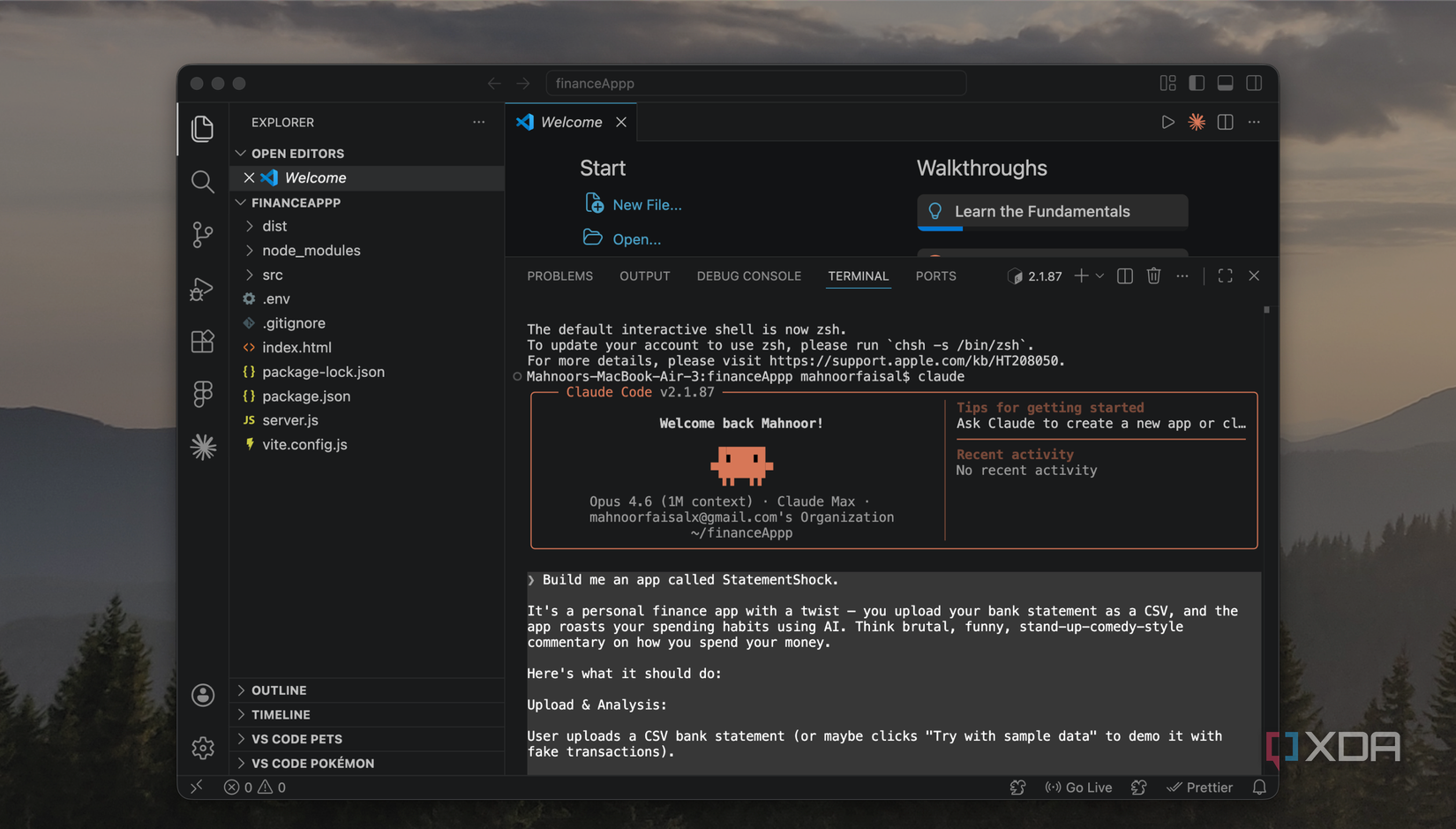The width and height of the screenshot is (1456, 829).
Task: Kill the terminal with the trash icon
Action: 1153,275
